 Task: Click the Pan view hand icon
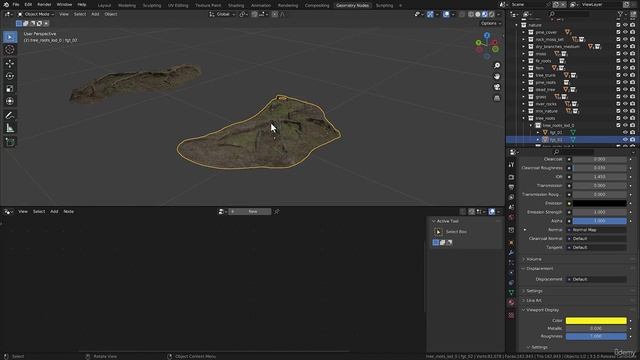pos(497,76)
